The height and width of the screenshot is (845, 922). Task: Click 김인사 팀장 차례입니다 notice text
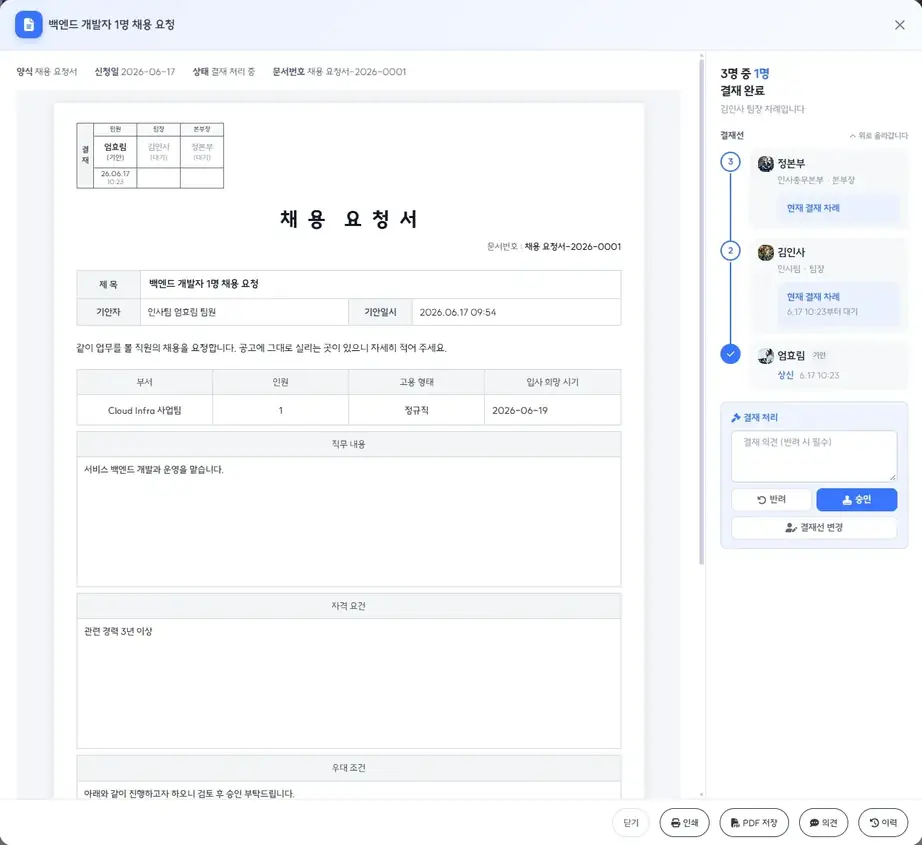[x=762, y=109]
